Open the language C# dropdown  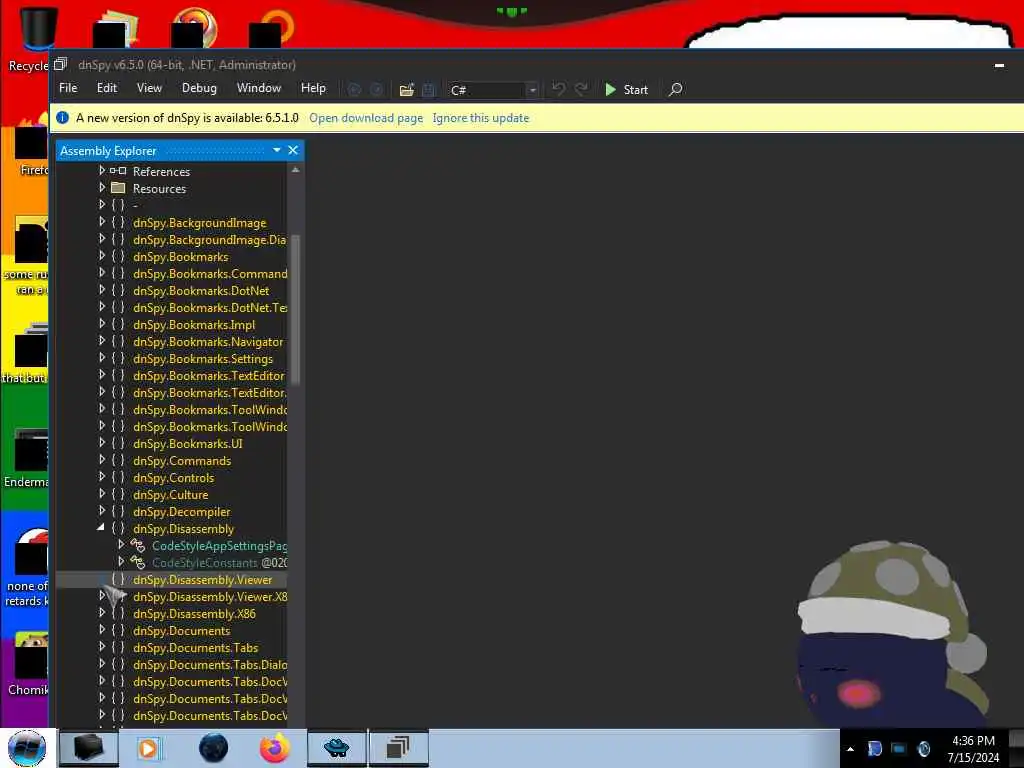pos(532,90)
